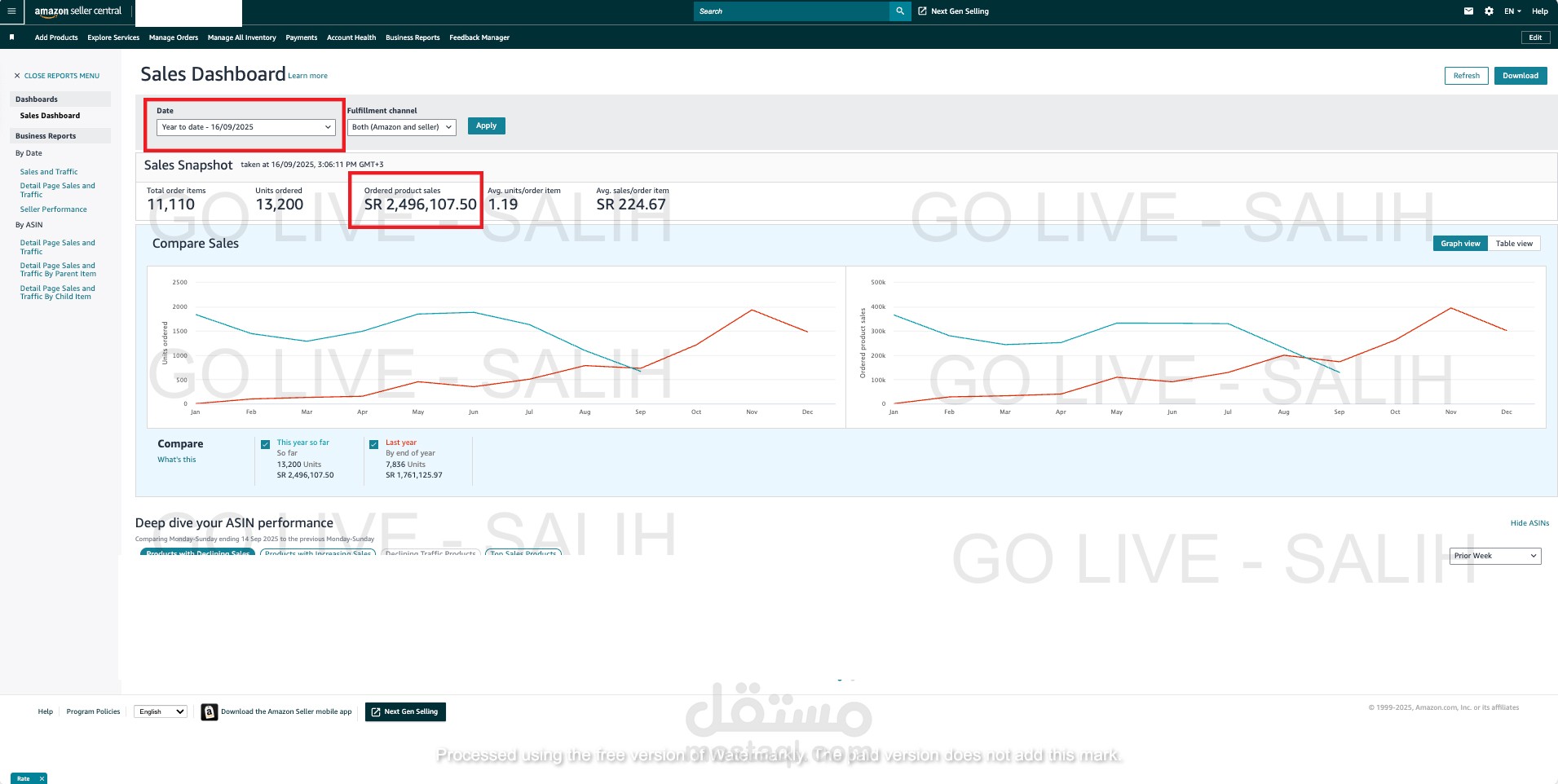Open the Prior Week dropdown
This screenshot has height=784, width=1558.
pos(1495,556)
